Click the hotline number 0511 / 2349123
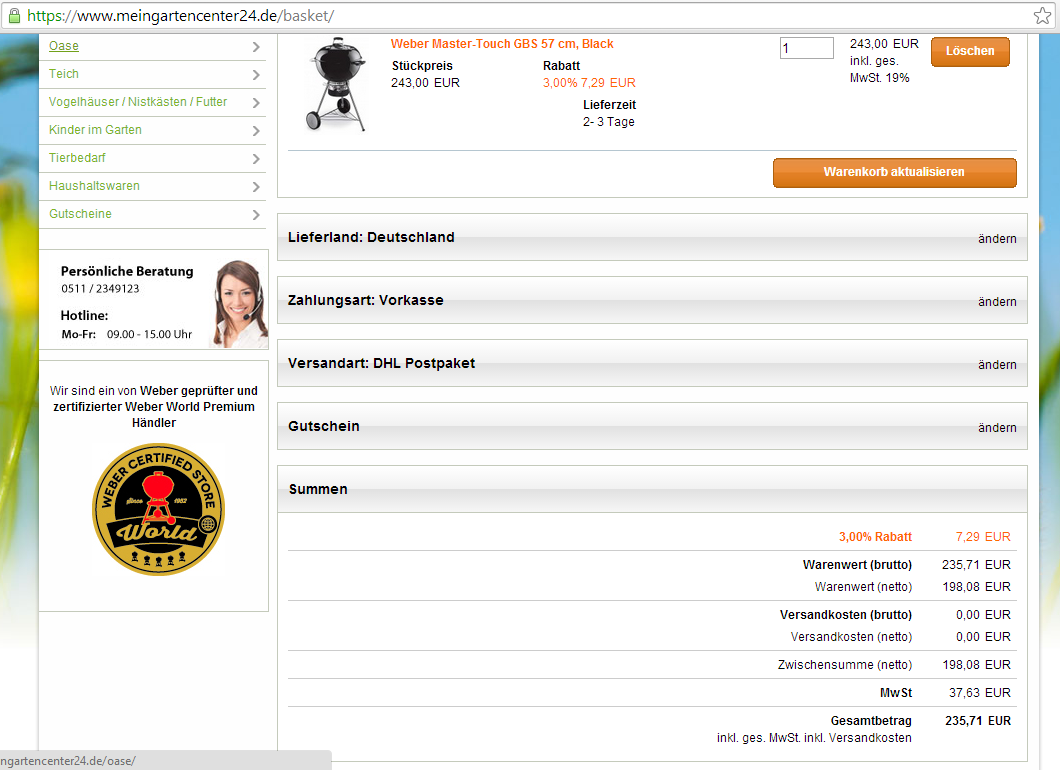The image size is (1060, 770). pyautogui.click(x=100, y=289)
